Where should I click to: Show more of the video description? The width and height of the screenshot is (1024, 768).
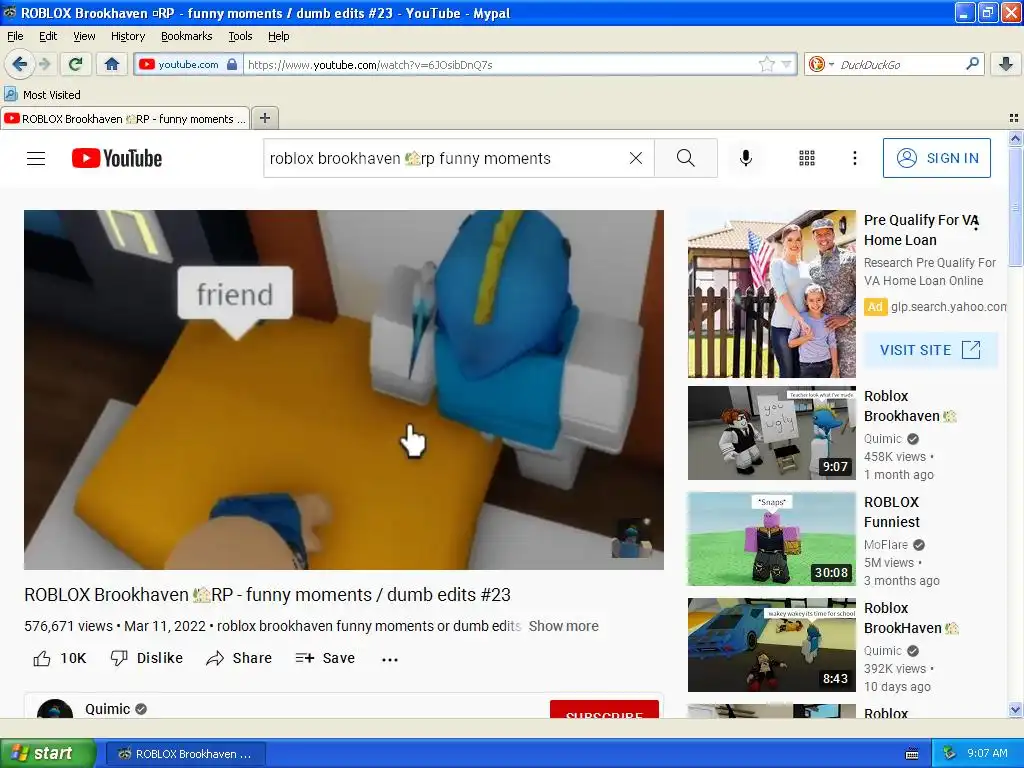point(563,626)
